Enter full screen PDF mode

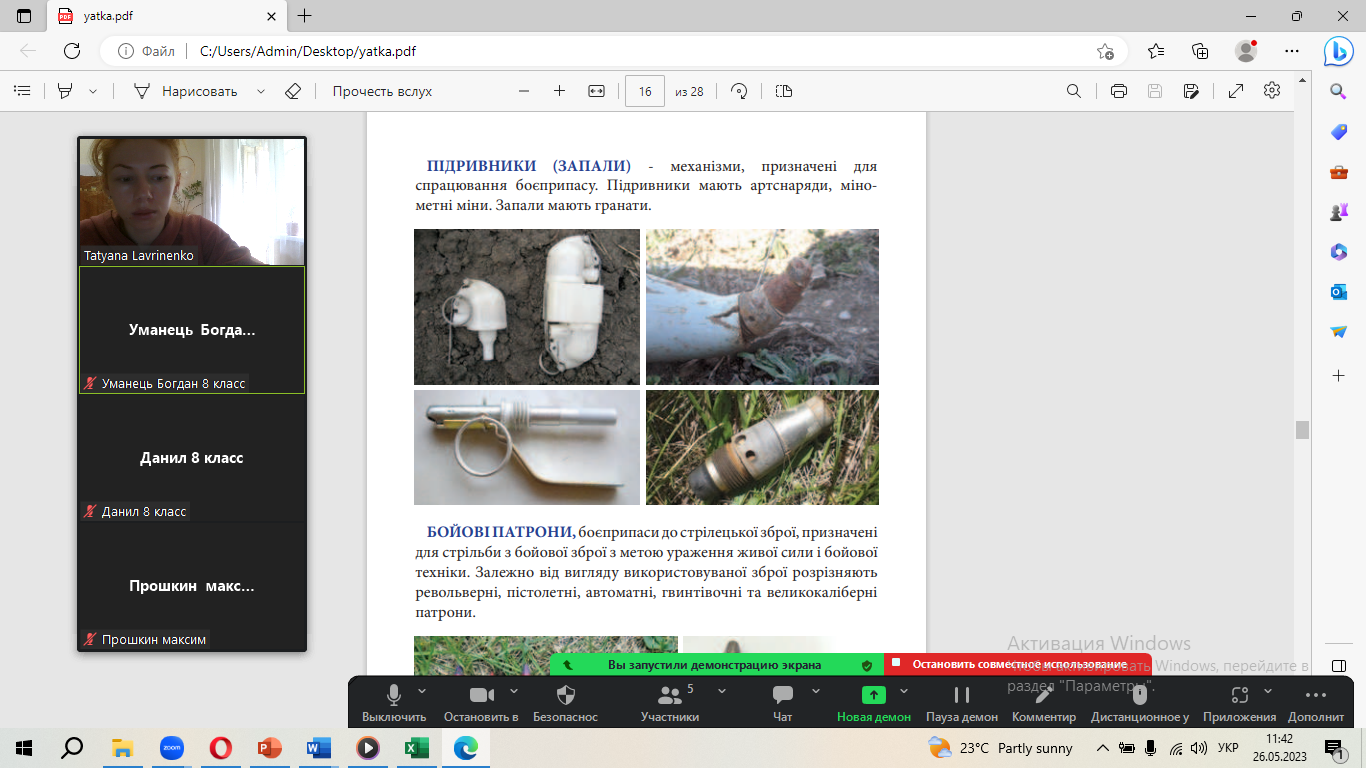coord(1236,91)
